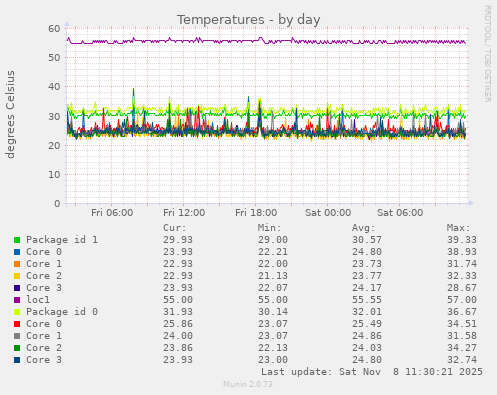
Task: Select the 'Package id 0' legend label
Action: pos(62,312)
